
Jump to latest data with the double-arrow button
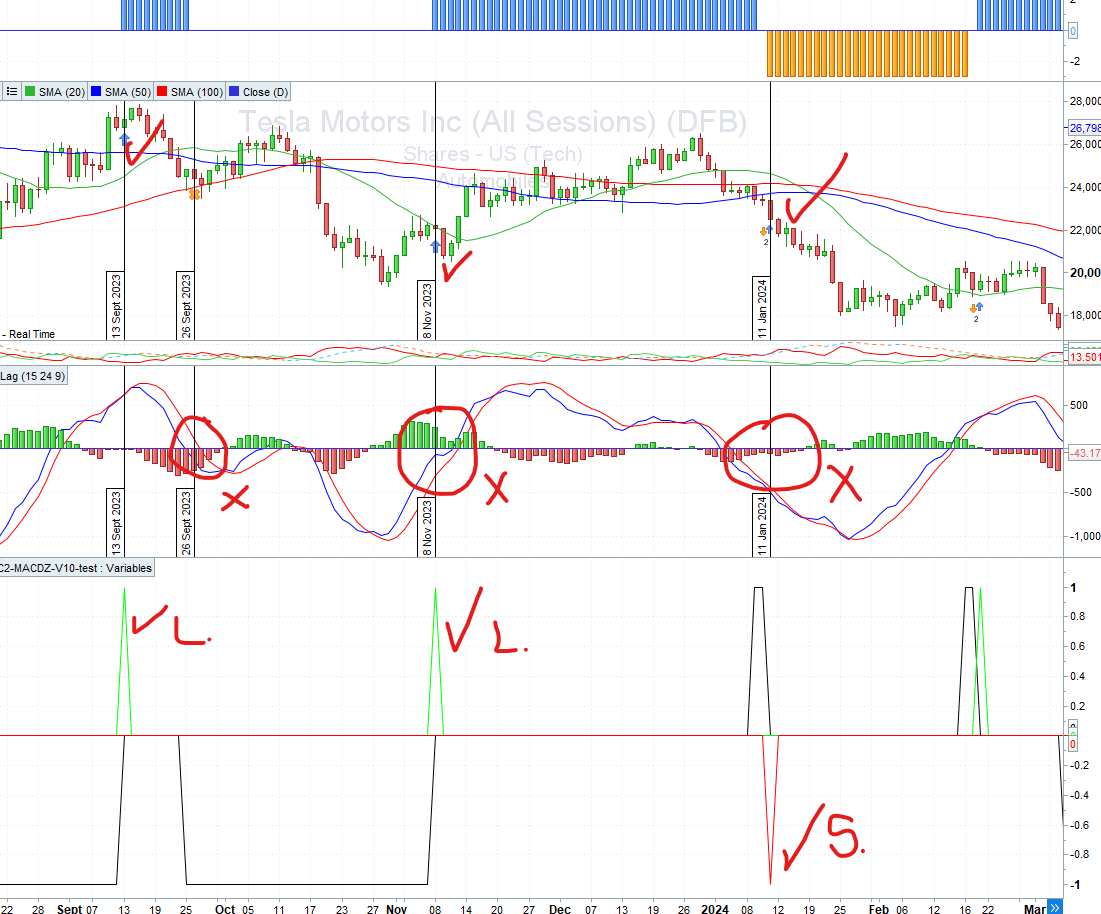point(1055,908)
